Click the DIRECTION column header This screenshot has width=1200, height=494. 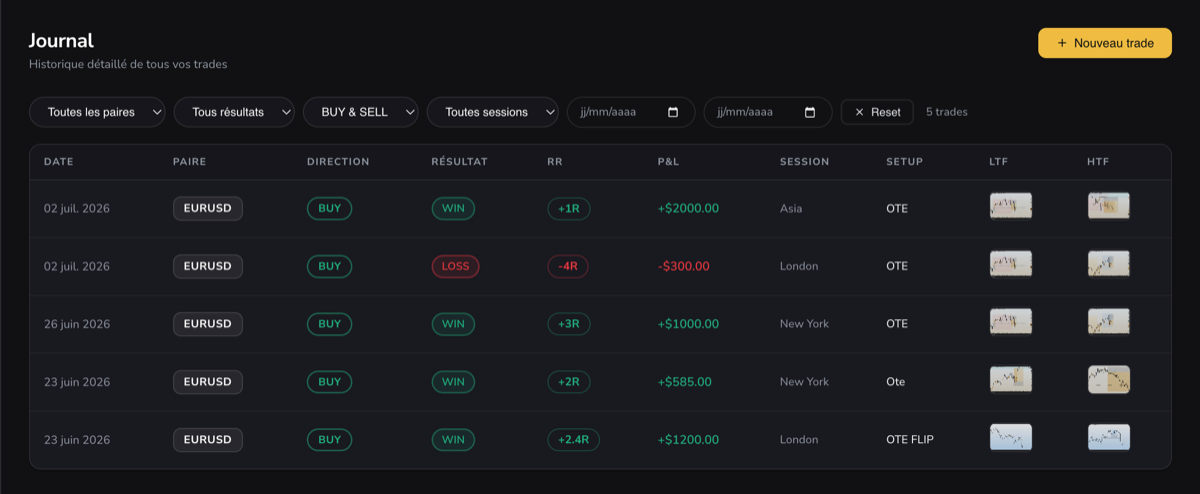click(338, 162)
